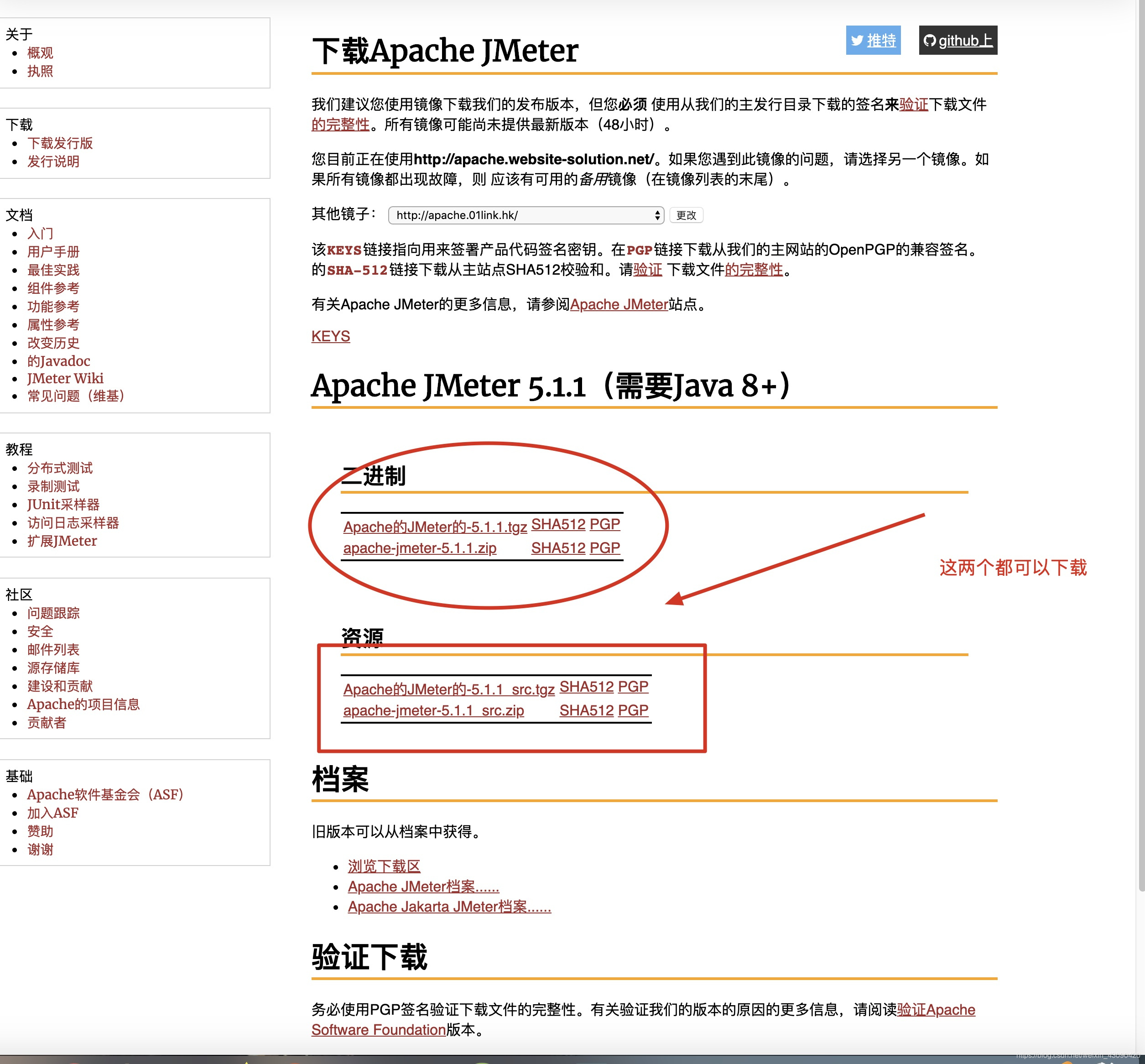
Task: Select 下载发行版 in the sidebar
Action: [60, 143]
